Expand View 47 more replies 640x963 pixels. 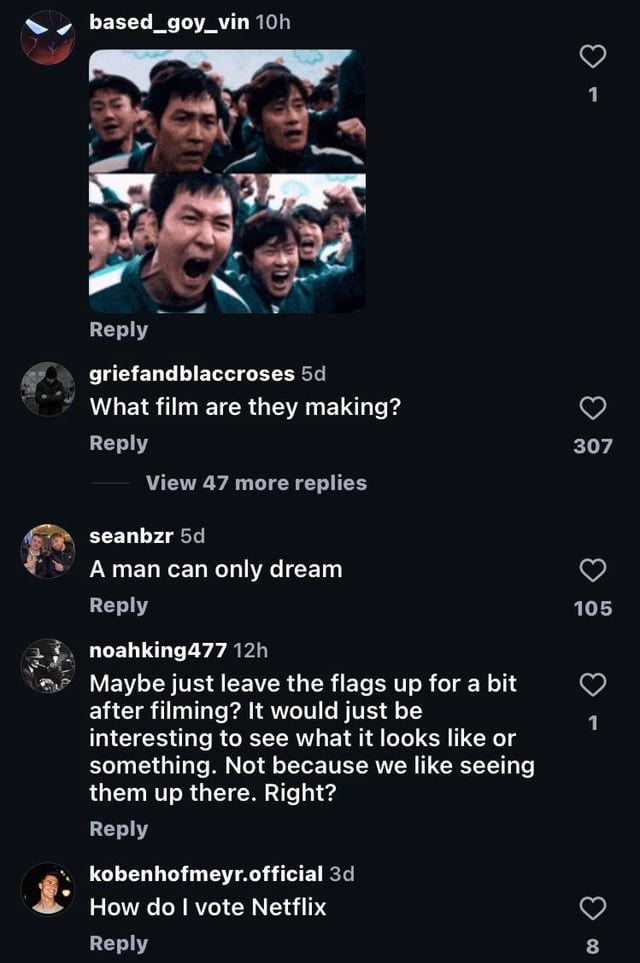pos(256,483)
